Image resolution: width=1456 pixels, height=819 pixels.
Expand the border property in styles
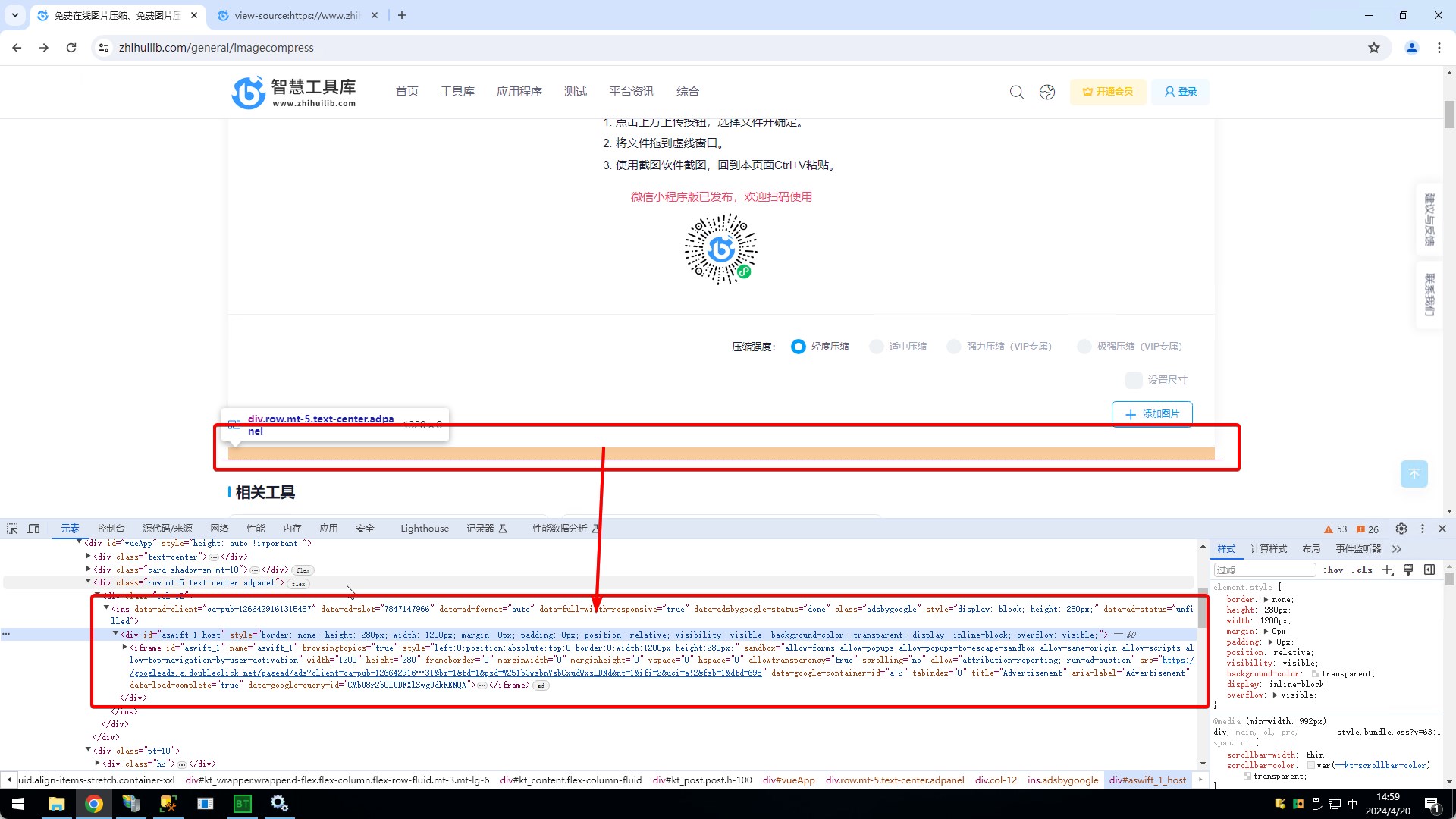click(x=1266, y=599)
